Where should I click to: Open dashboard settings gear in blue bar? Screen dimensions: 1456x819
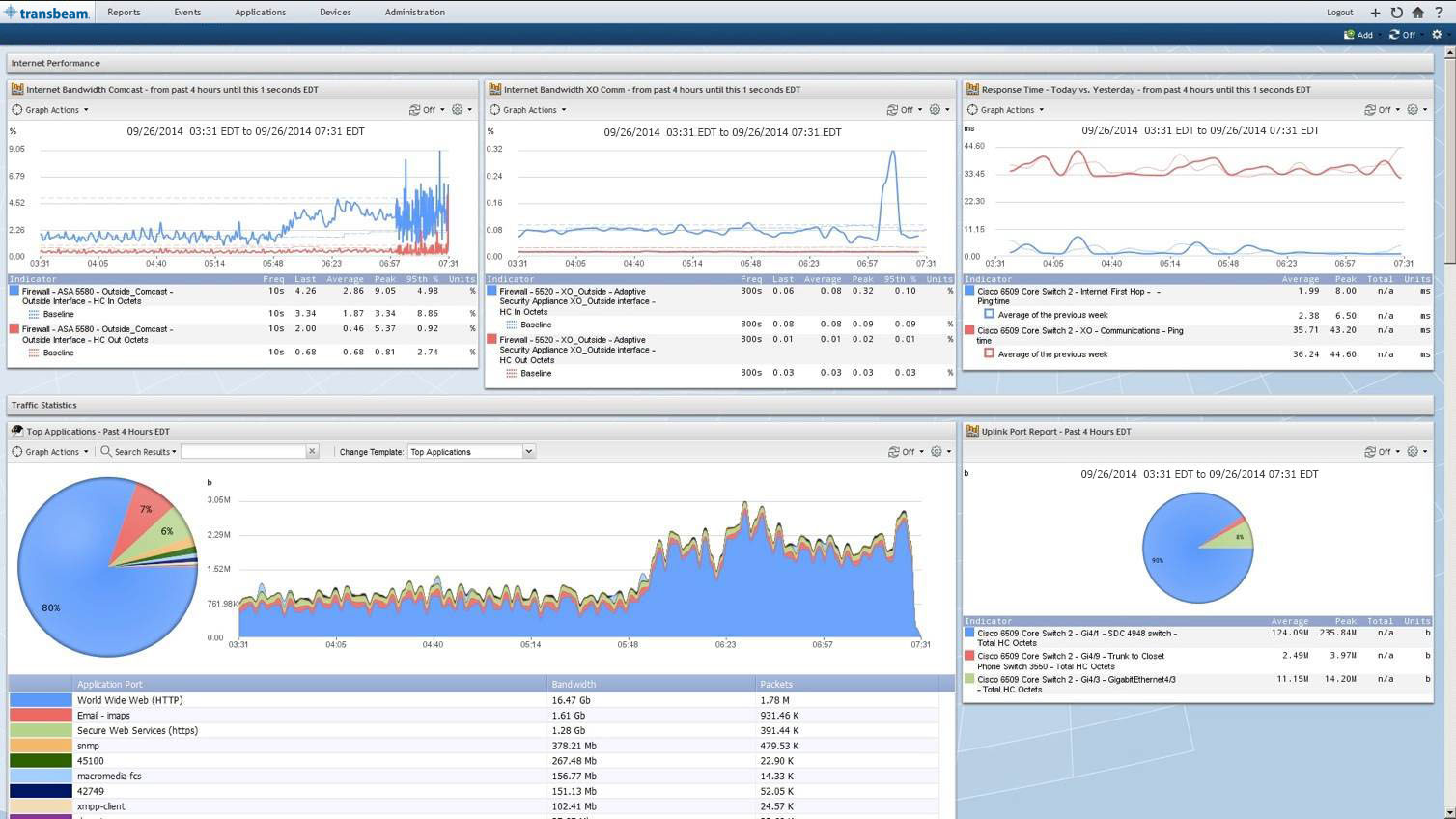tap(1437, 35)
